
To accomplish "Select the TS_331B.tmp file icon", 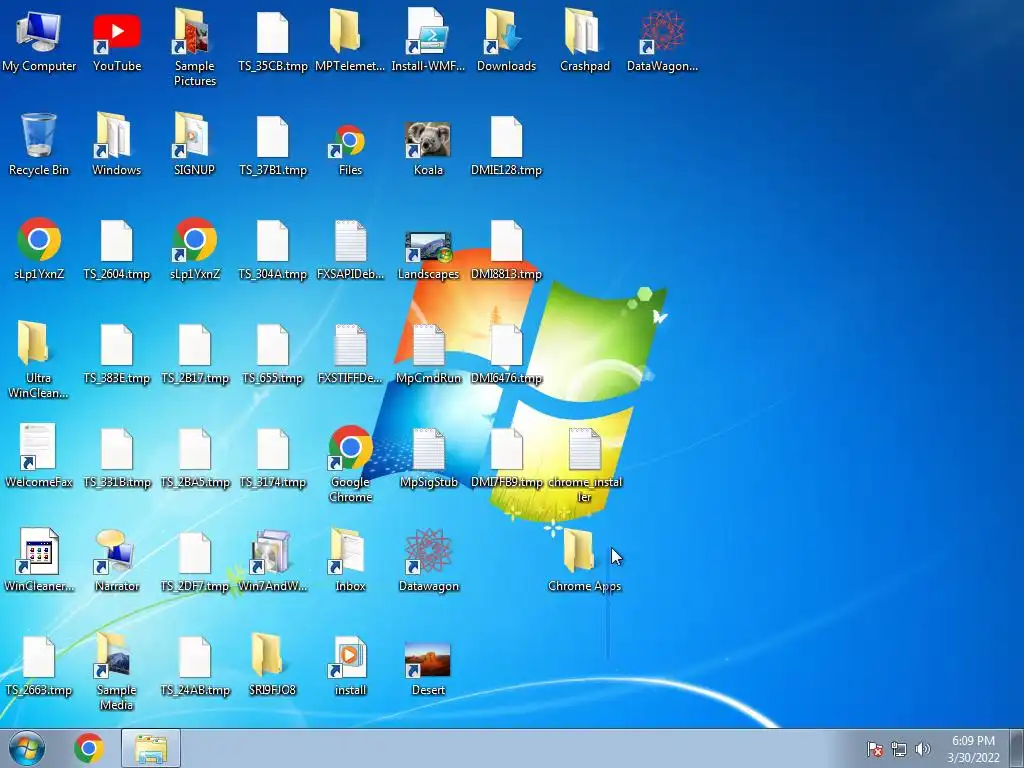I will [x=116, y=449].
